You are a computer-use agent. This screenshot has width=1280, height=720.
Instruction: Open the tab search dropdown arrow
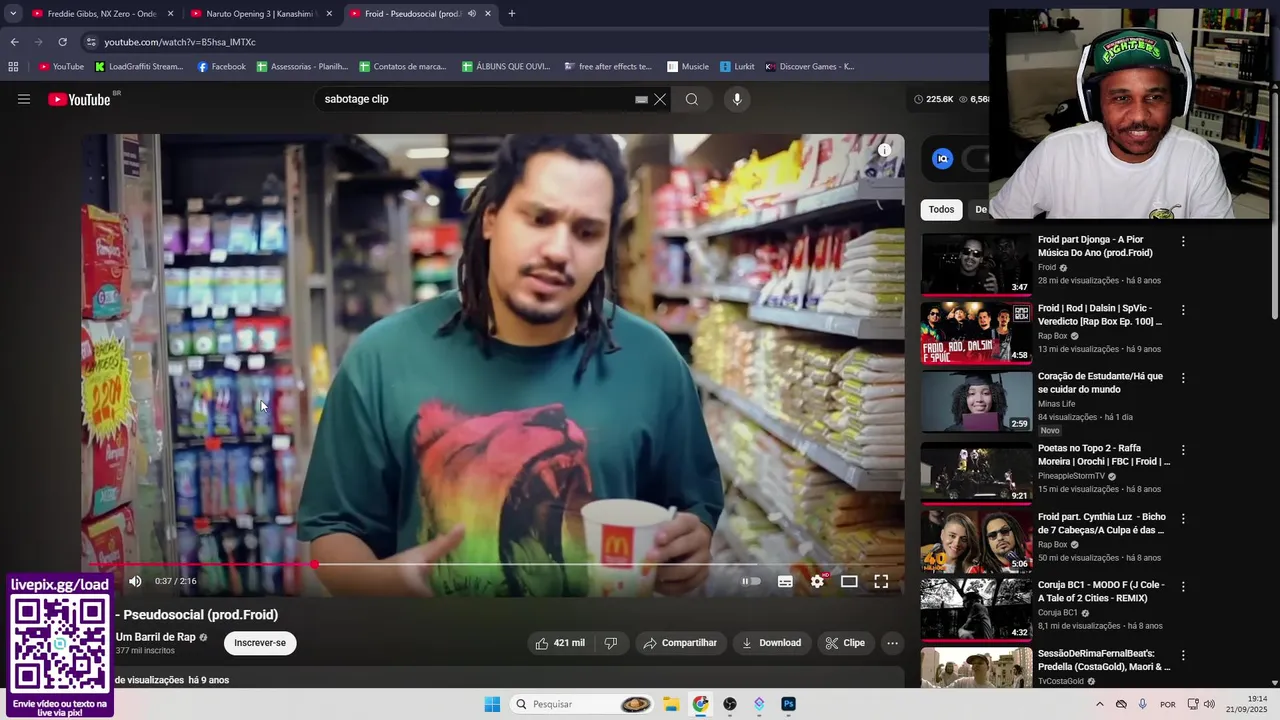click(13, 14)
